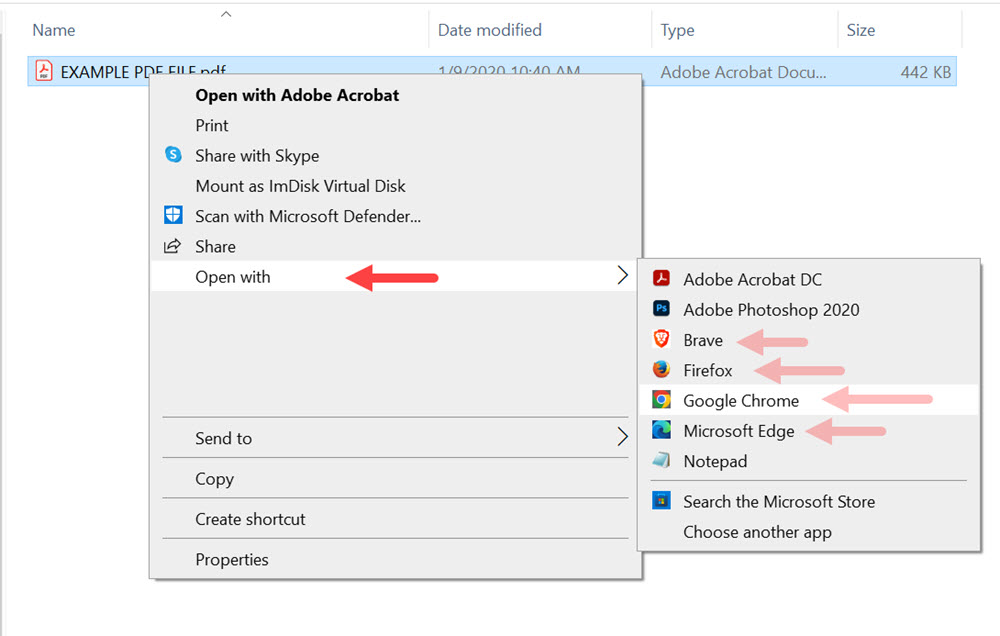This screenshot has width=1000, height=636.
Task: Click the Photoshop Ps icon
Action: (661, 309)
